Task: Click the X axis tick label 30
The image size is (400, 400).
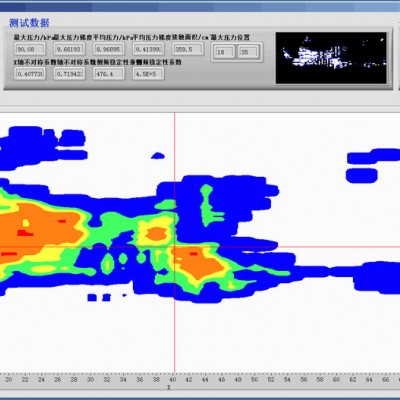Action: point(90,379)
